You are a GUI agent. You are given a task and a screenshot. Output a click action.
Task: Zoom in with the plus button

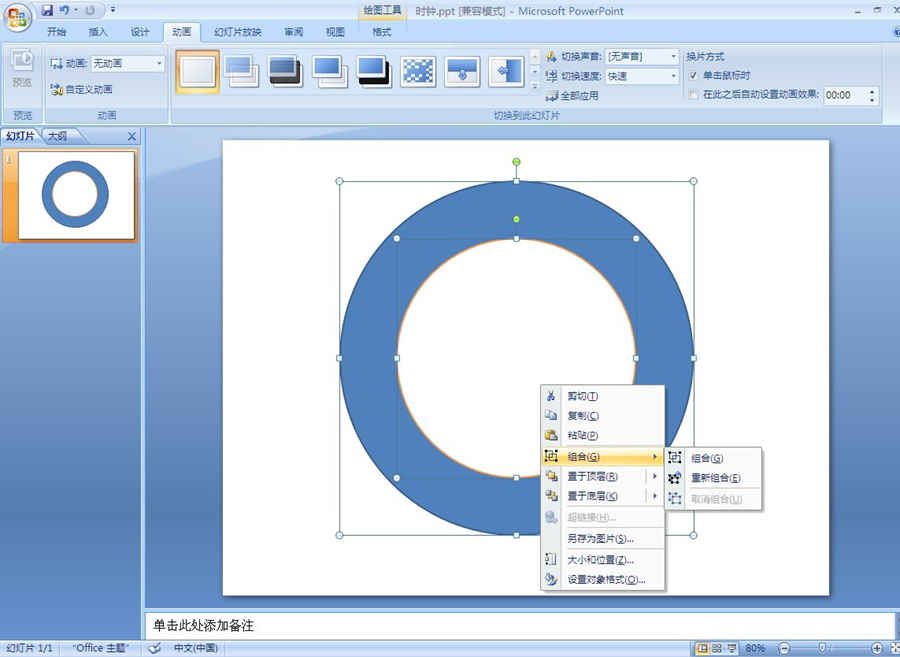coord(877,648)
